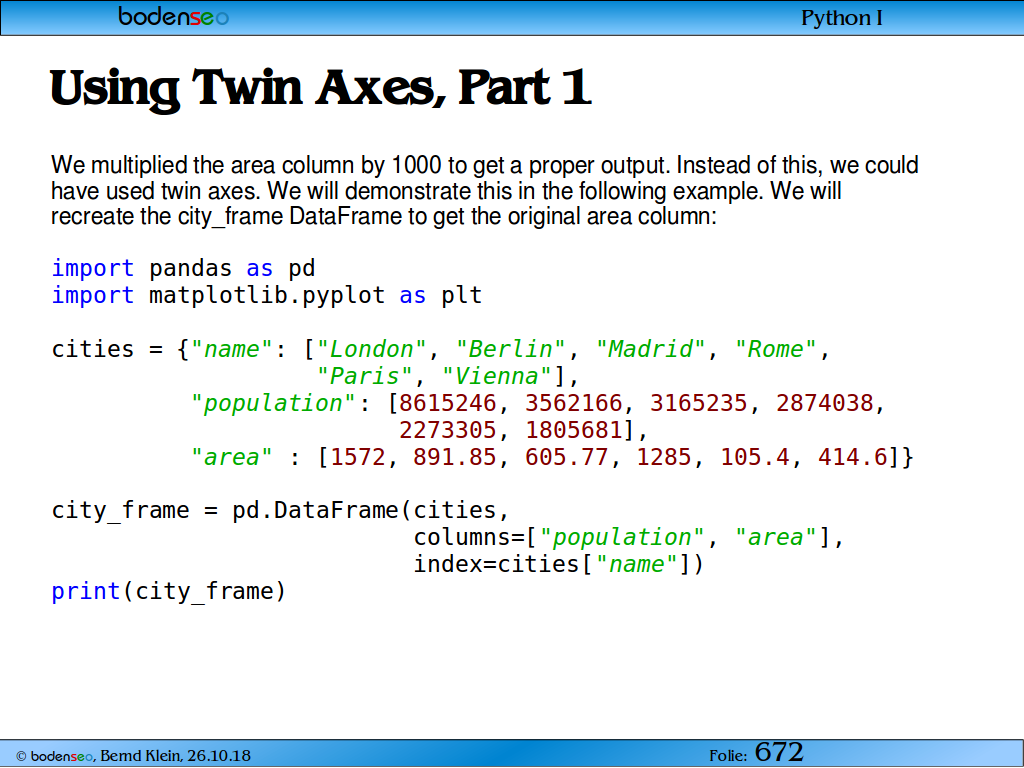This screenshot has width=1024, height=768.
Task: Click the population value 2273305
Action: 447,430
